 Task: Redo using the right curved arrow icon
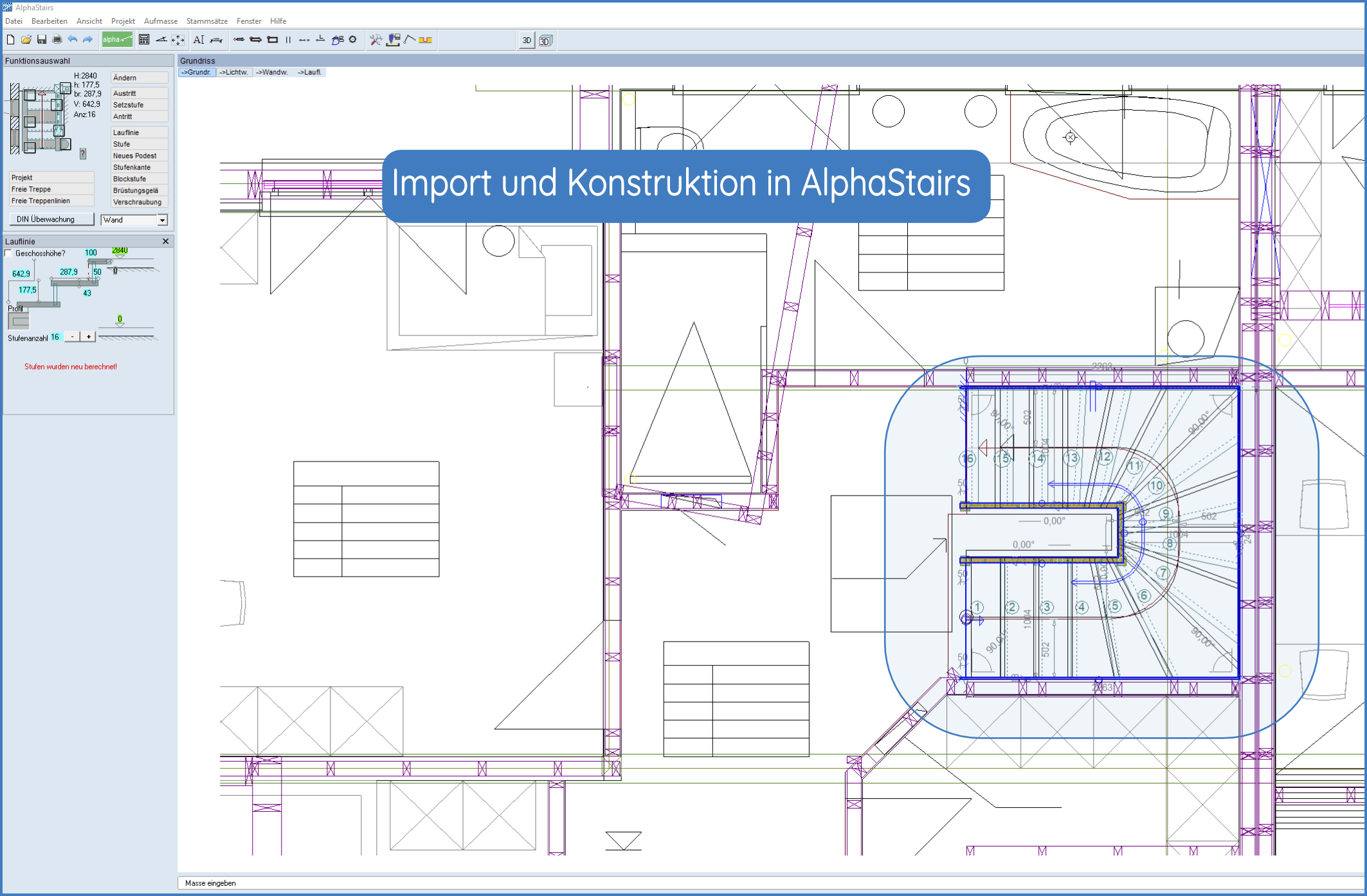point(88,40)
